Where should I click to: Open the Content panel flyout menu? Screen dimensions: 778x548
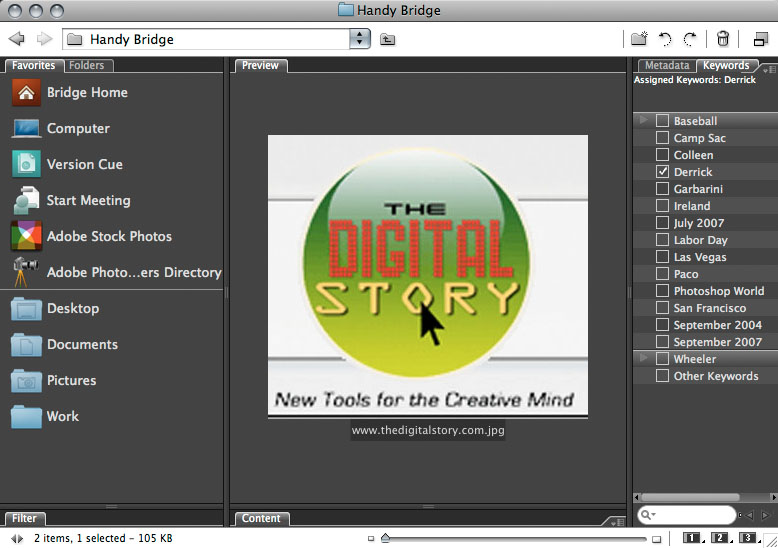click(618, 522)
